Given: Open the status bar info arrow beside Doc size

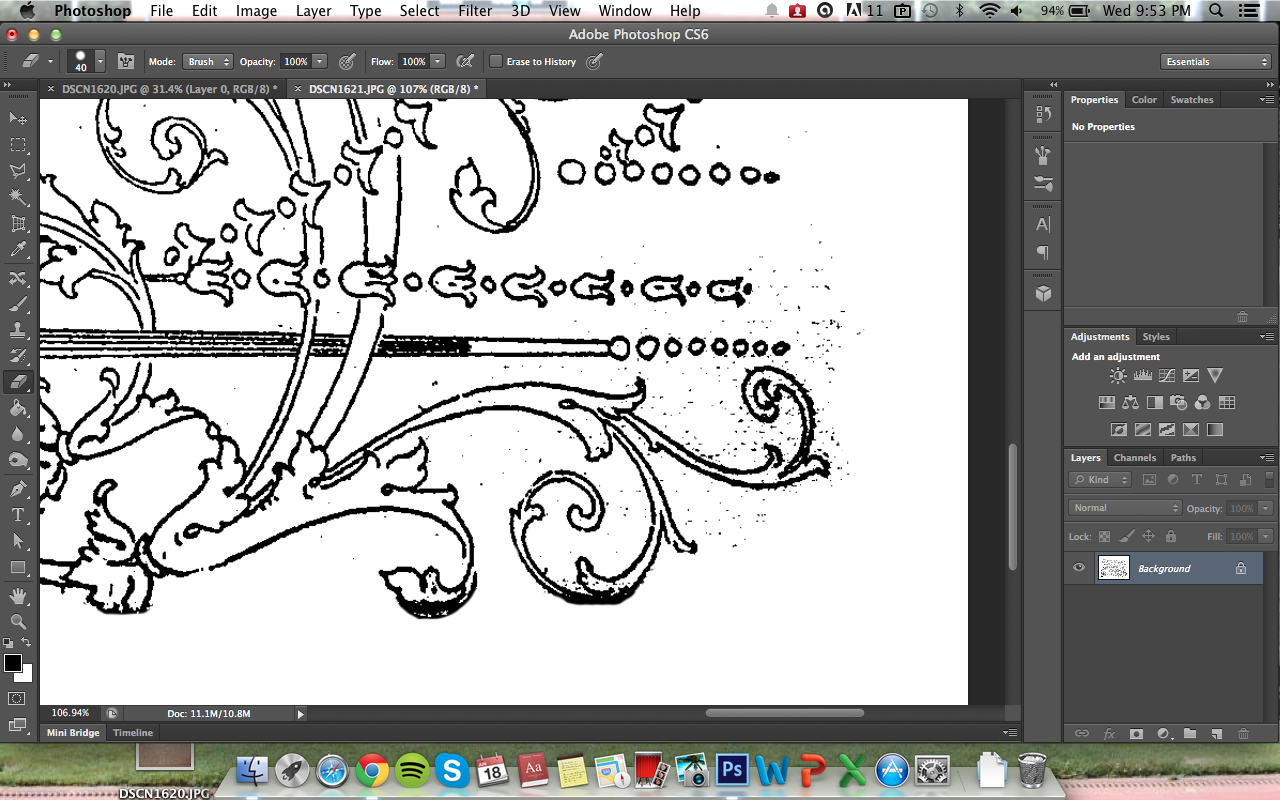Looking at the screenshot, I should click(x=300, y=714).
